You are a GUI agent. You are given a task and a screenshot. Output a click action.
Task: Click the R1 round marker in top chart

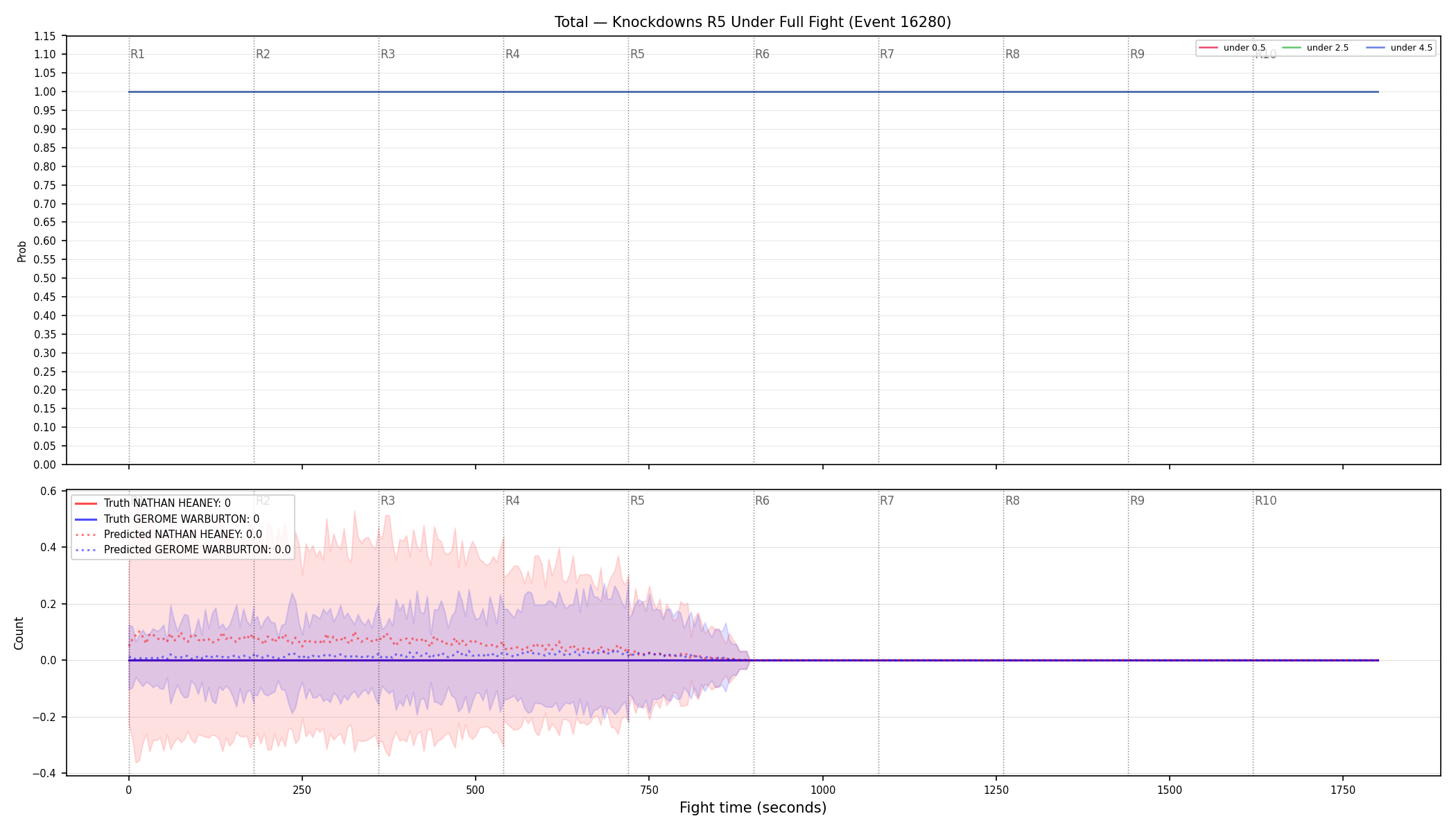[137, 54]
